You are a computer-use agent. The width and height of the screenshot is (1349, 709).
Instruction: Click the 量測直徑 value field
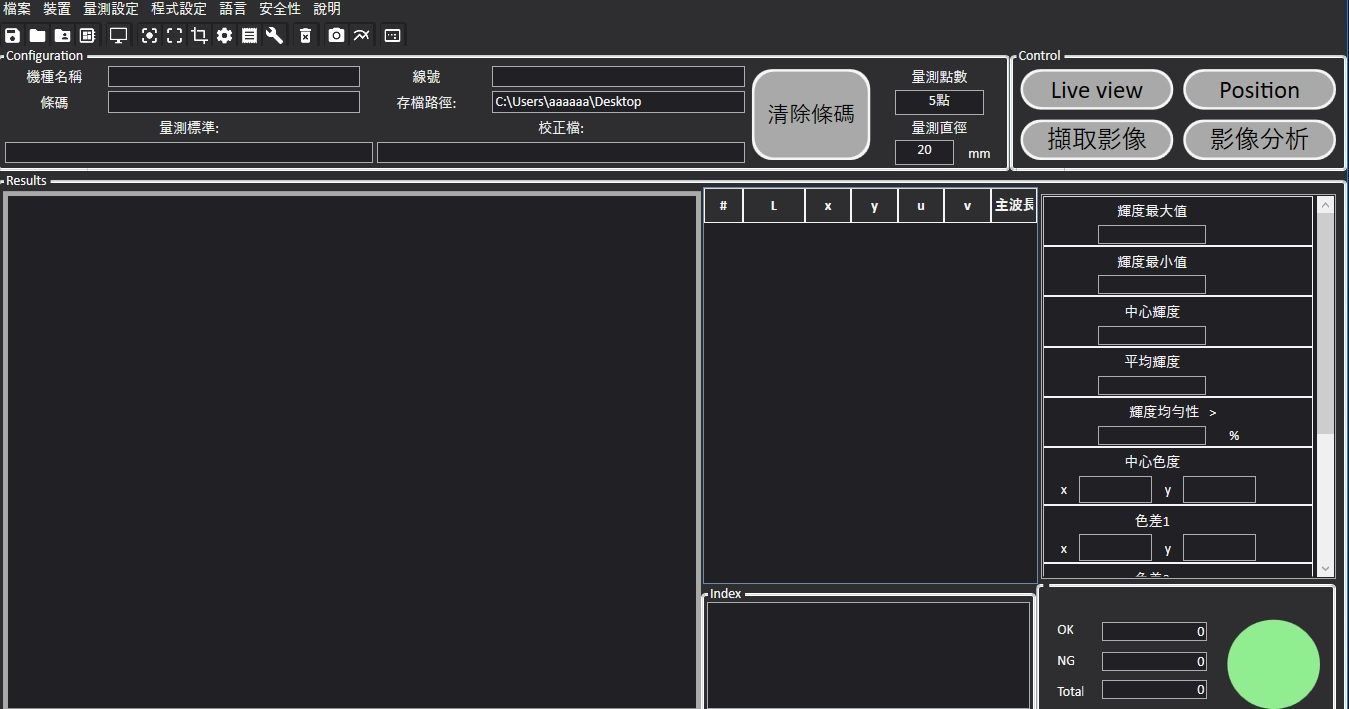(x=924, y=152)
